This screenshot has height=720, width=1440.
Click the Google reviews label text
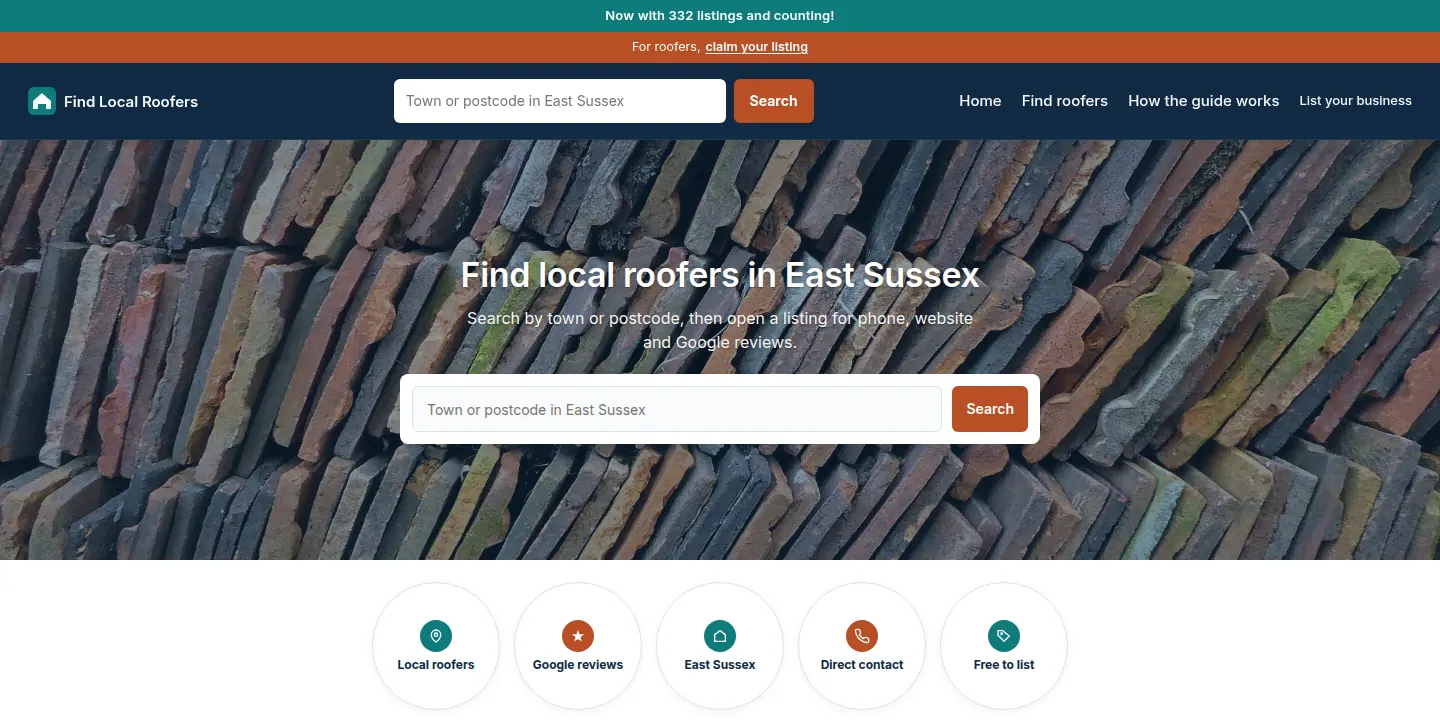(x=578, y=665)
